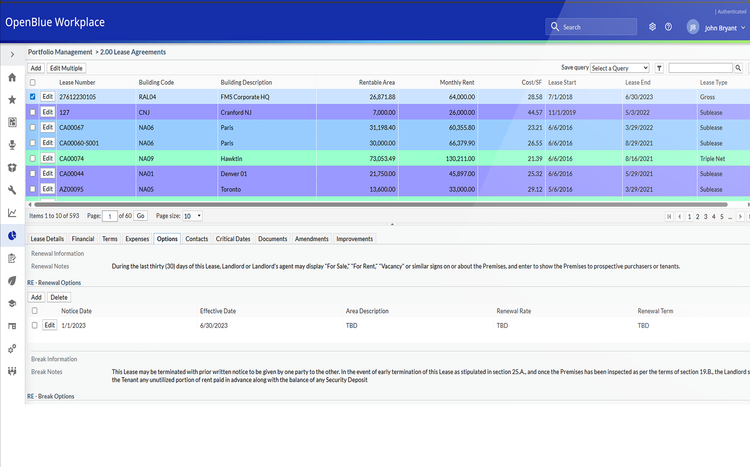Click the Portfolio Management breadcrumb
The width and height of the screenshot is (750, 467).
[x=60, y=52]
